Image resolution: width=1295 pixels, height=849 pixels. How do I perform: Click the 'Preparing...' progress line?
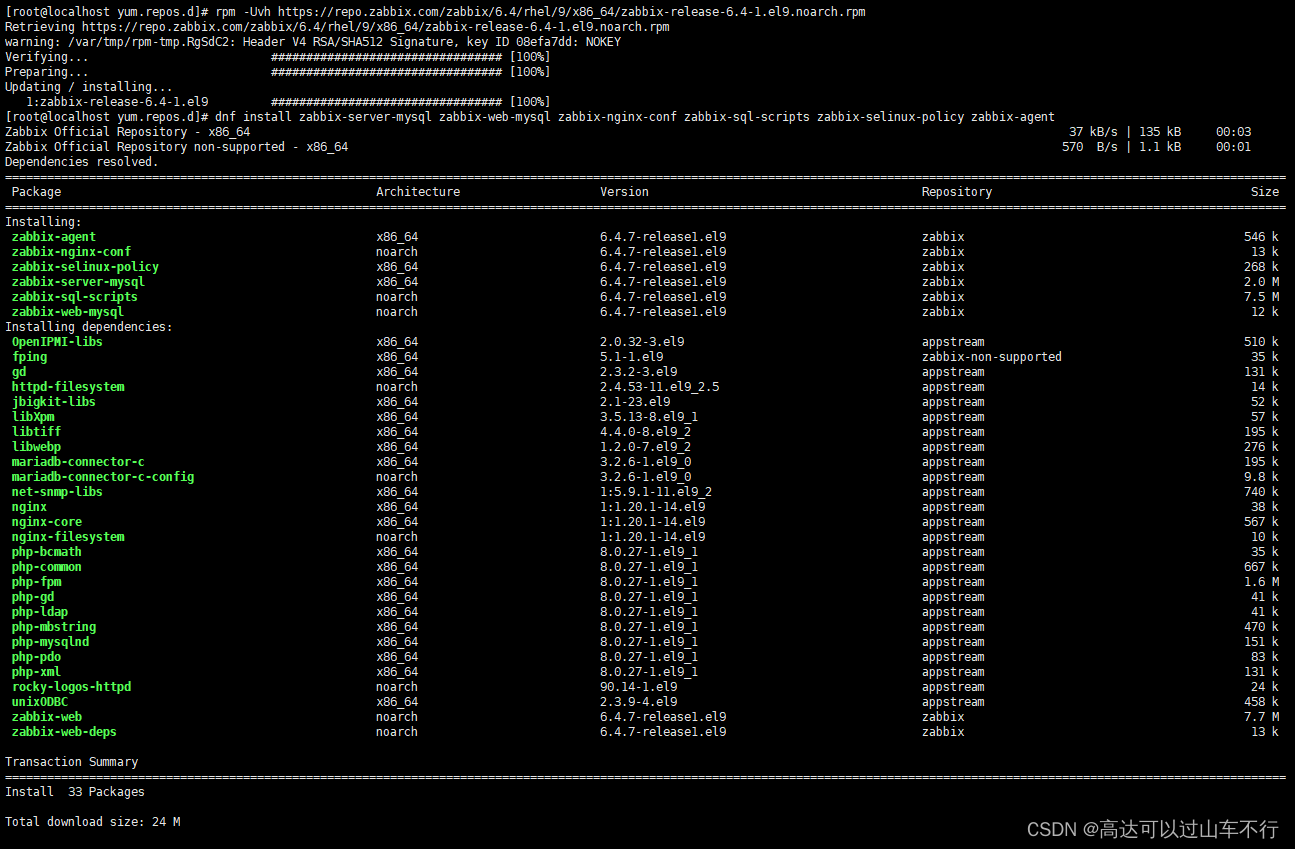point(278,72)
